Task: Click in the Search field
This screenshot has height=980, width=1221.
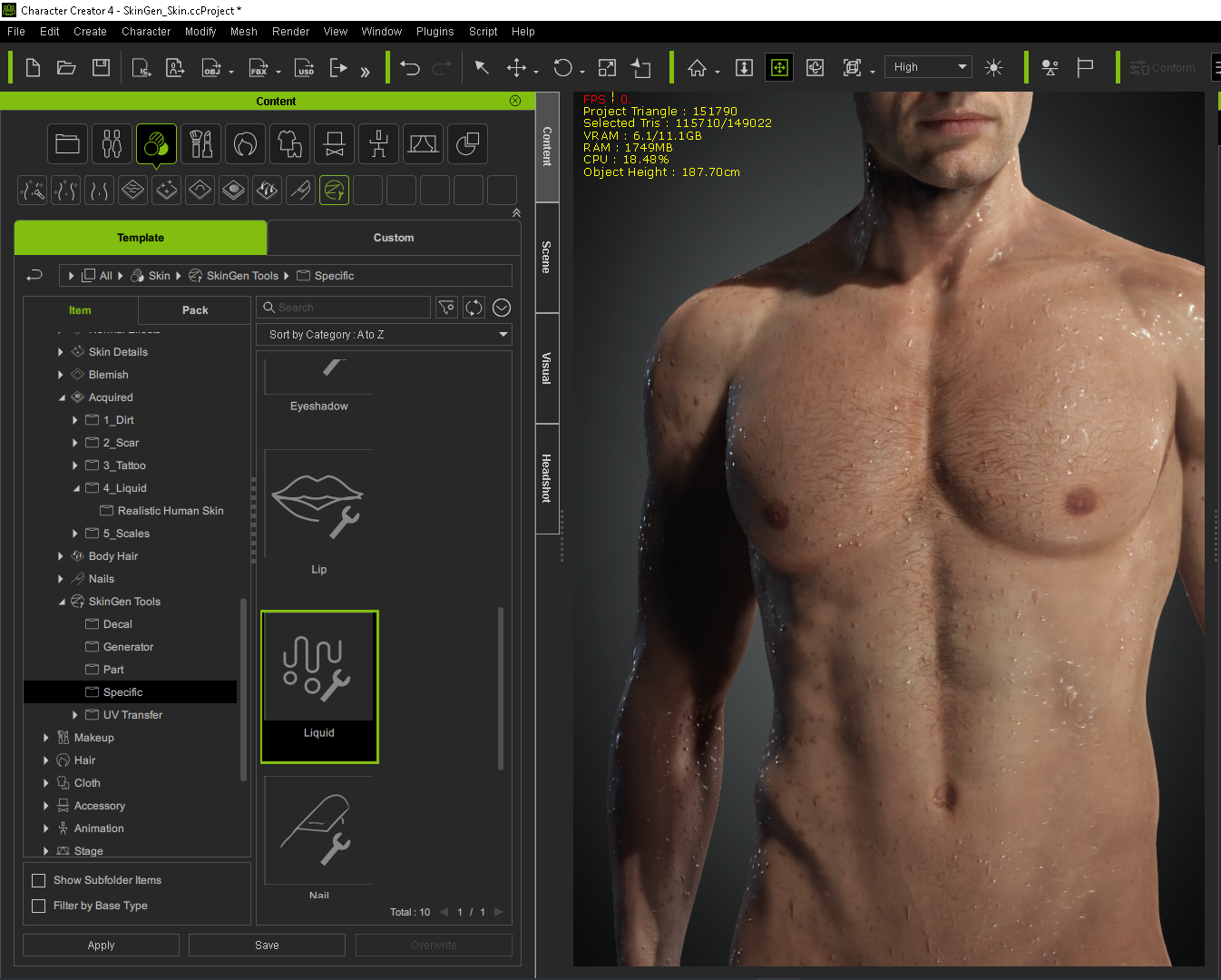Action: click(x=344, y=308)
